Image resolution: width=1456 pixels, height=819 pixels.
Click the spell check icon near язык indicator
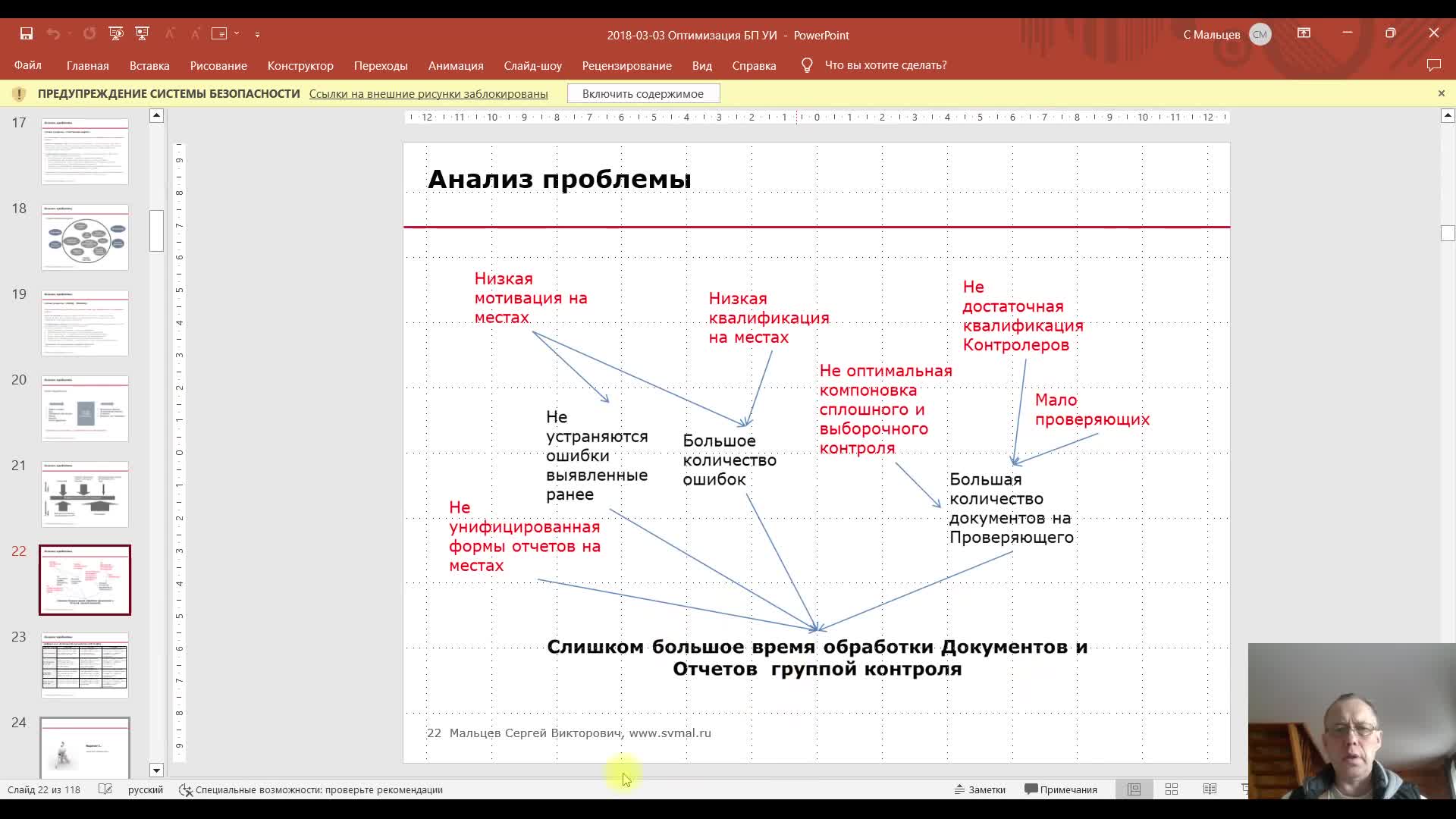pos(106,789)
